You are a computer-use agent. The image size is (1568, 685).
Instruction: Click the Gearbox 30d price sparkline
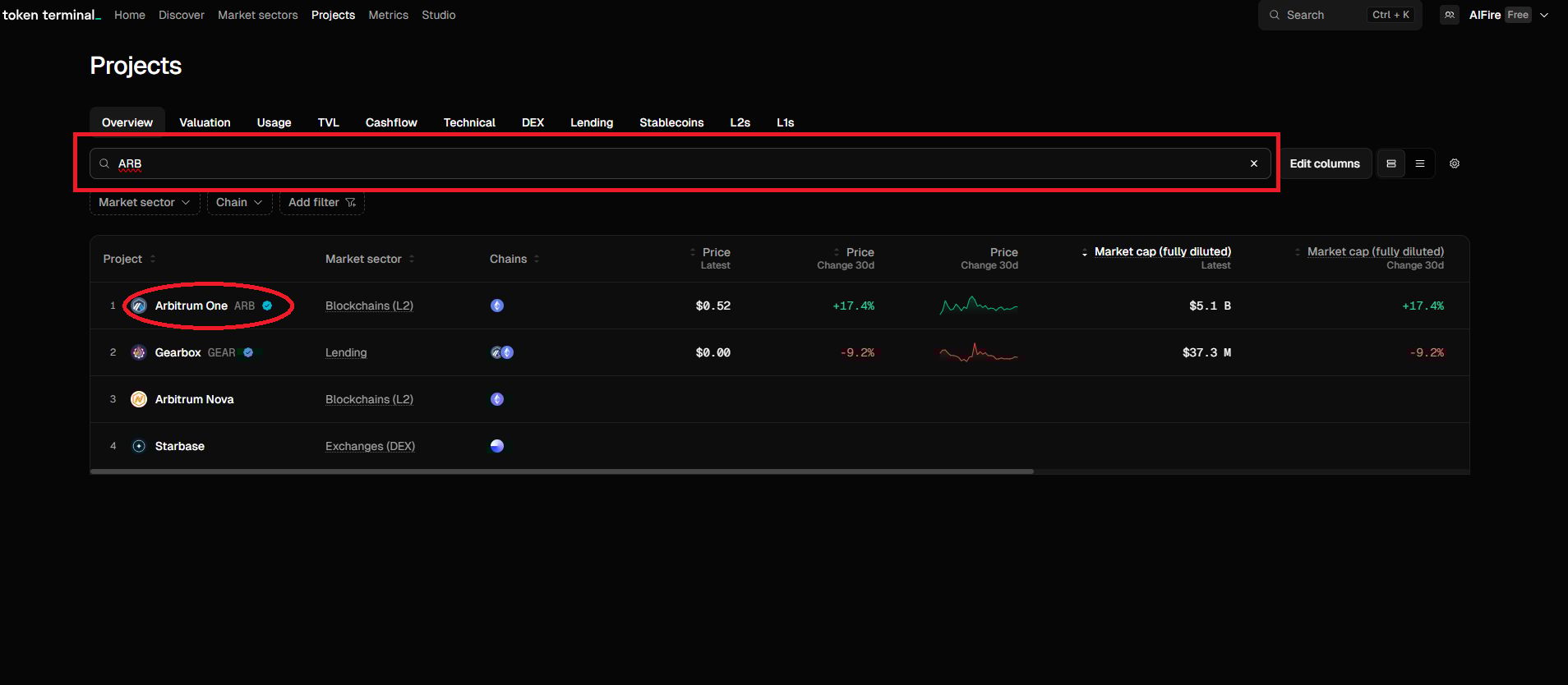pos(979,352)
